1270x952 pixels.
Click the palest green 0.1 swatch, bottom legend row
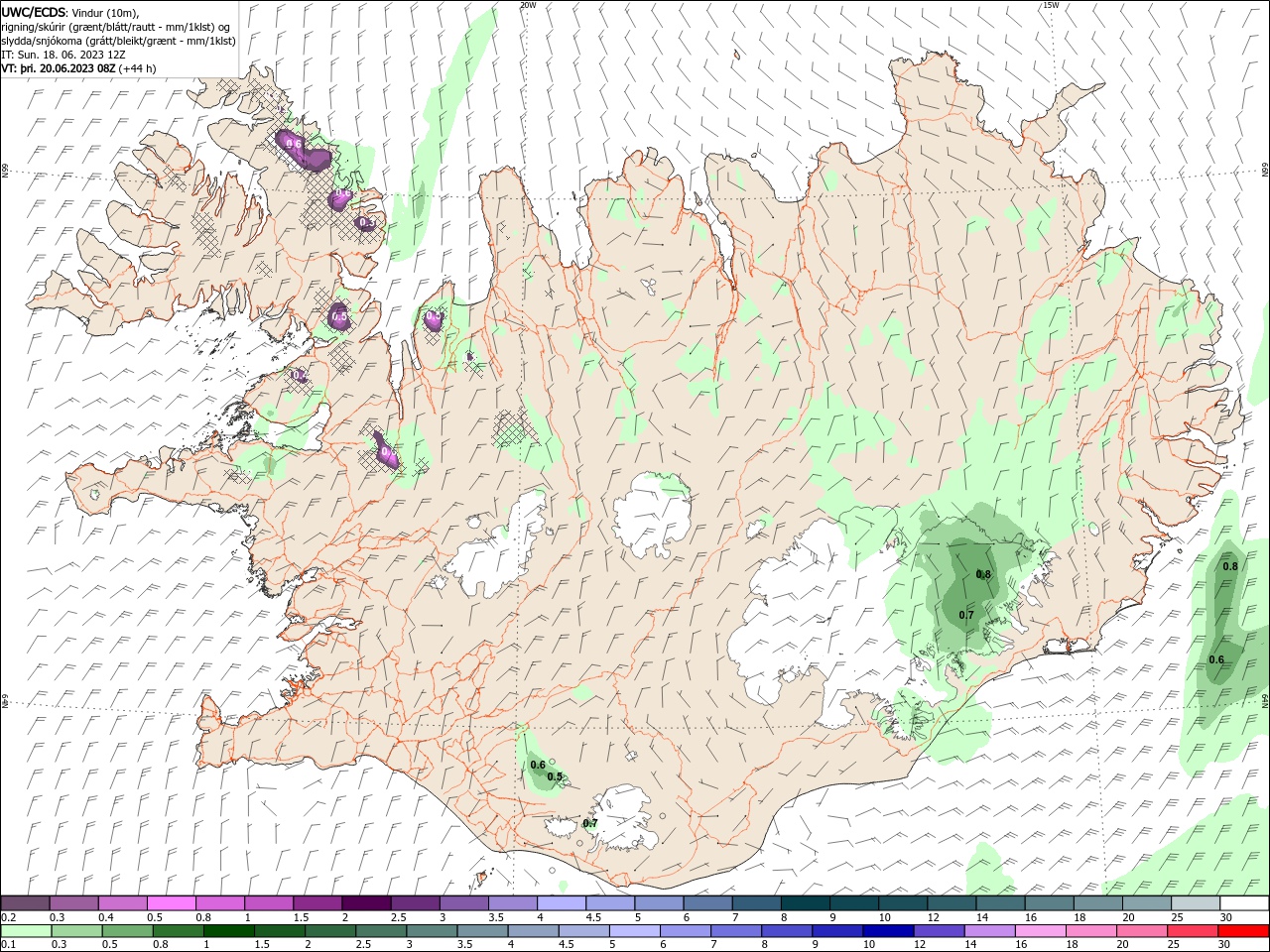click(26, 931)
